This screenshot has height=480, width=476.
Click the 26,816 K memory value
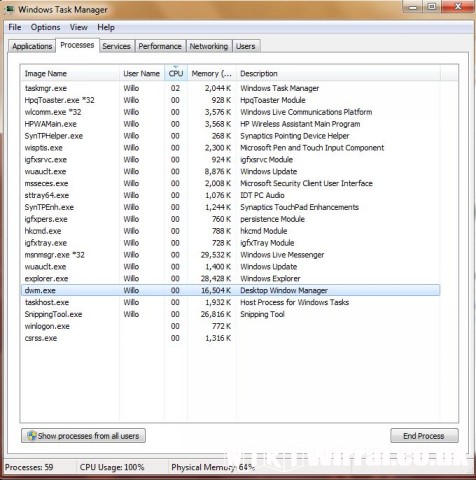[216, 314]
